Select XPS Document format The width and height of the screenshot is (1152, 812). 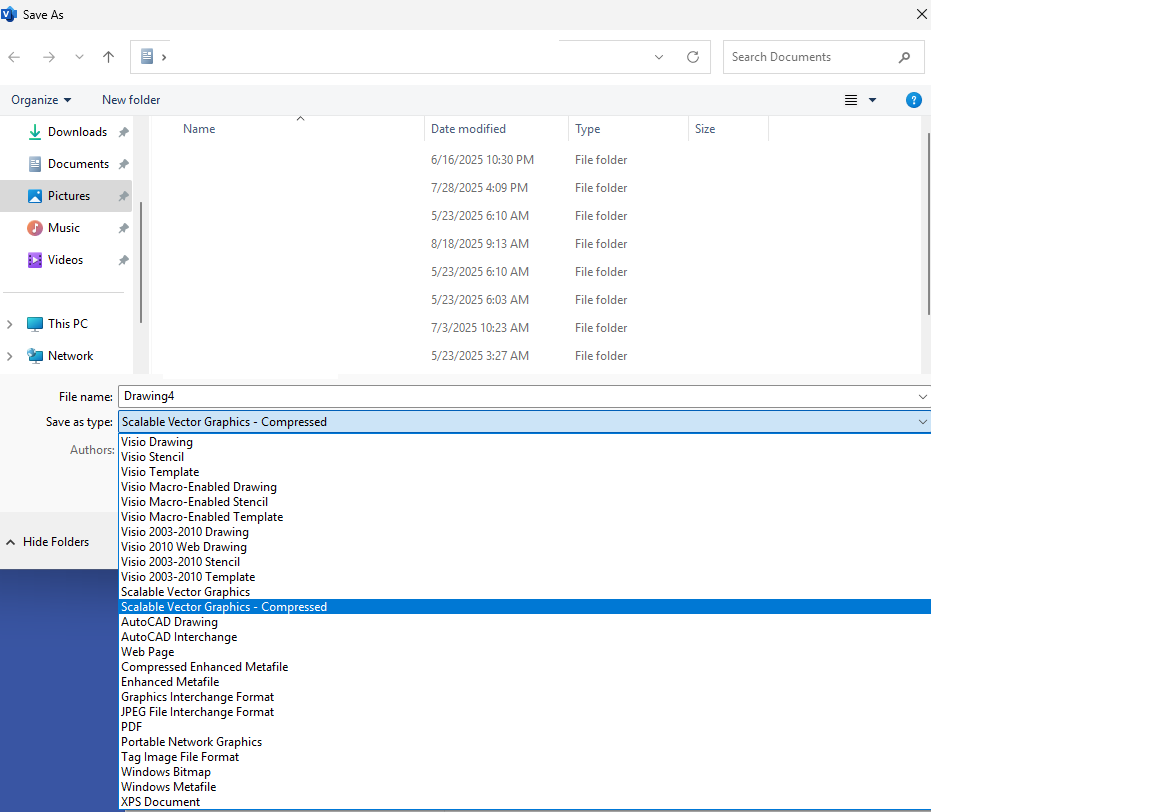coord(525,802)
